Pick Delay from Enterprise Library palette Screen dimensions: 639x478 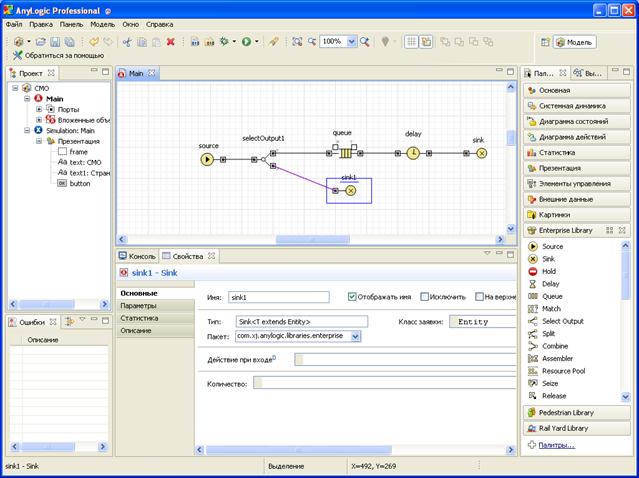point(544,284)
